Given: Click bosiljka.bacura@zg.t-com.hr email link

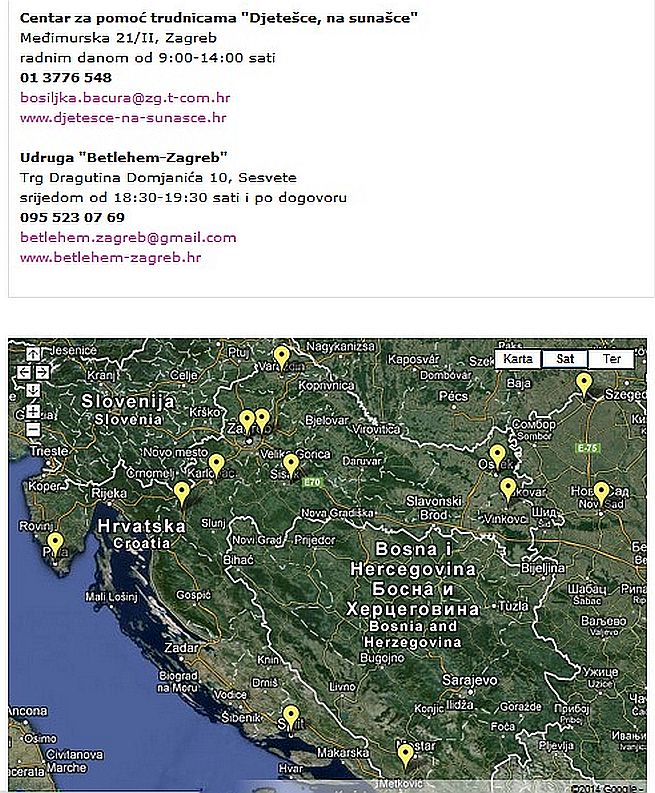Looking at the screenshot, I should (126, 97).
